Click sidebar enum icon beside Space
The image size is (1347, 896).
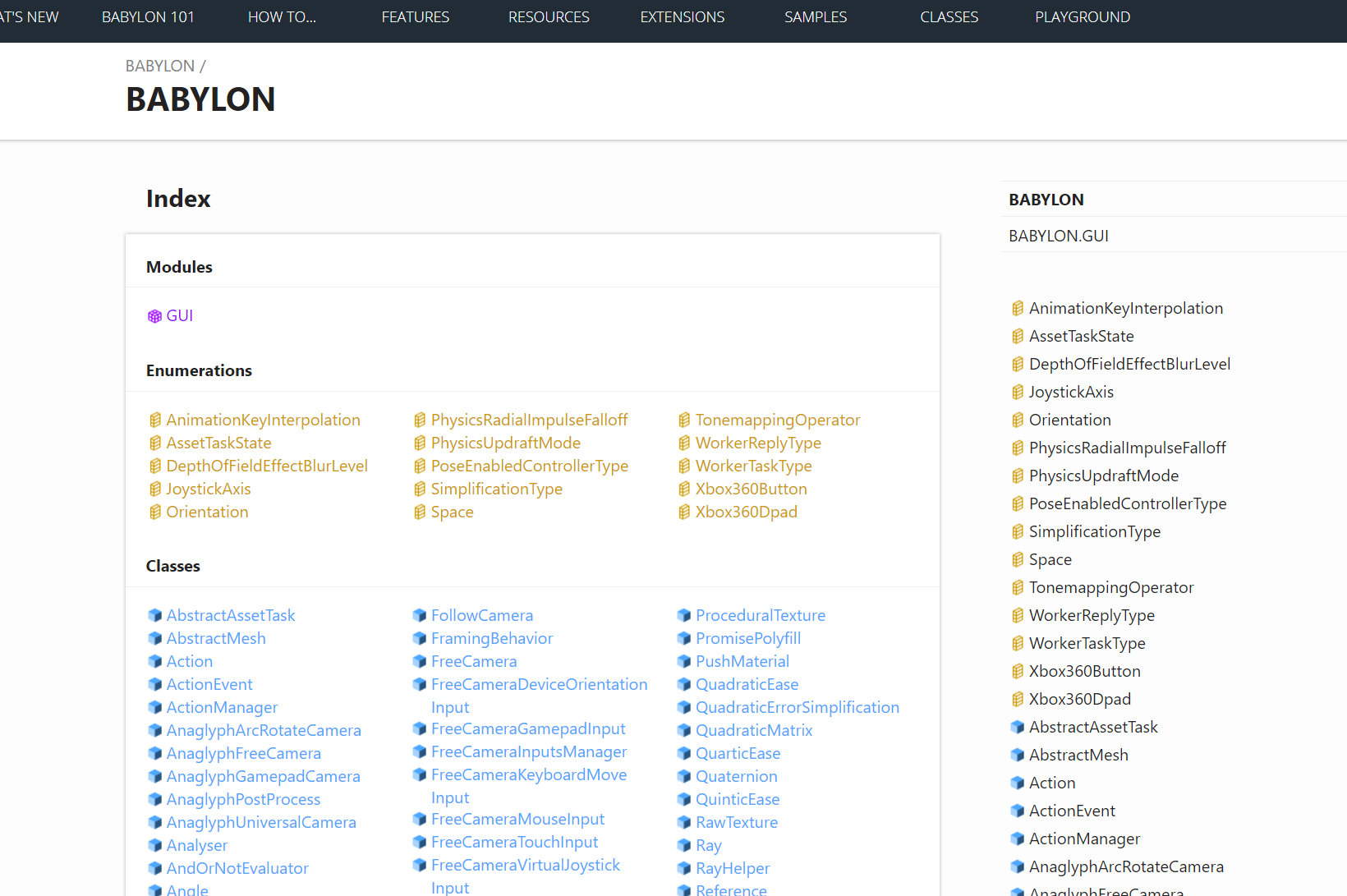click(x=1018, y=560)
